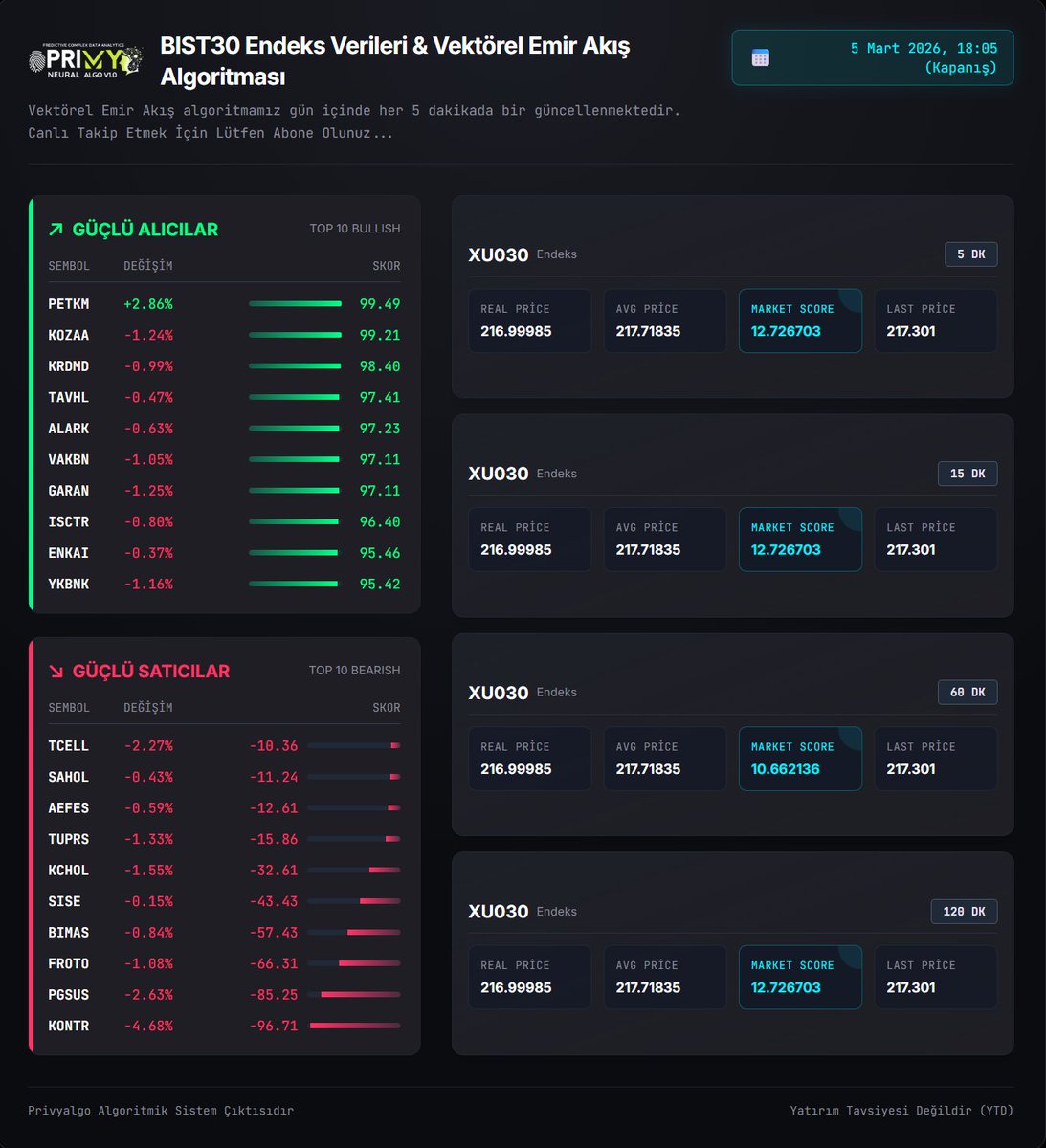Open the 120 DK period selector

pos(964,911)
